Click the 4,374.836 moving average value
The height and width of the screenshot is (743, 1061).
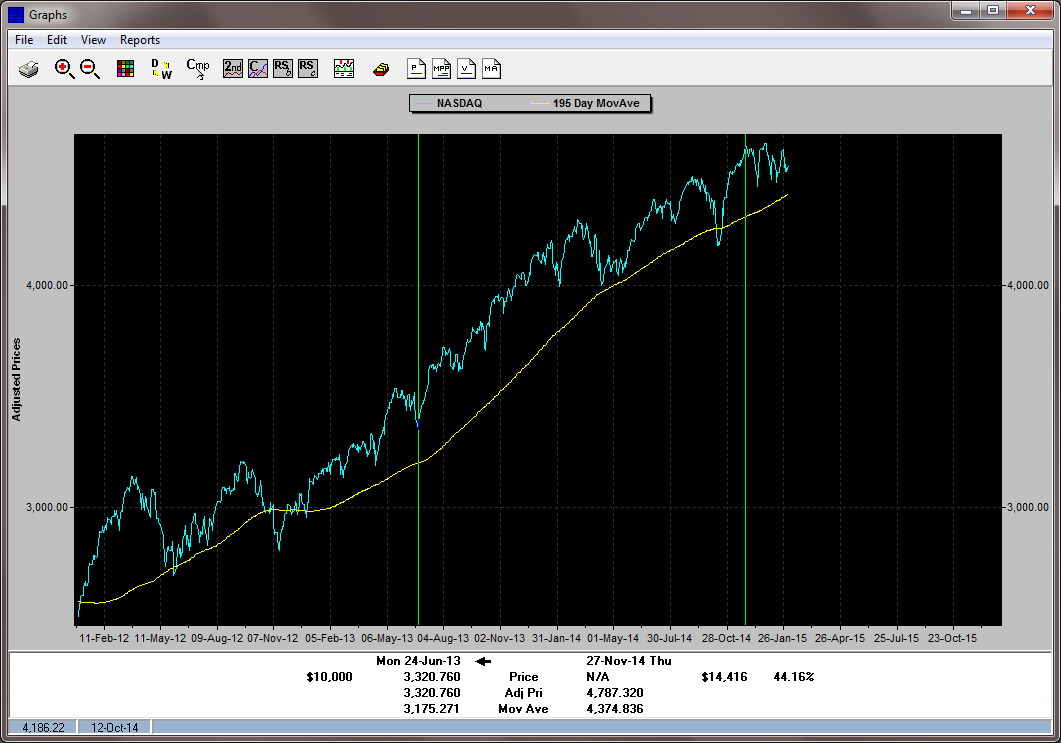coord(615,709)
